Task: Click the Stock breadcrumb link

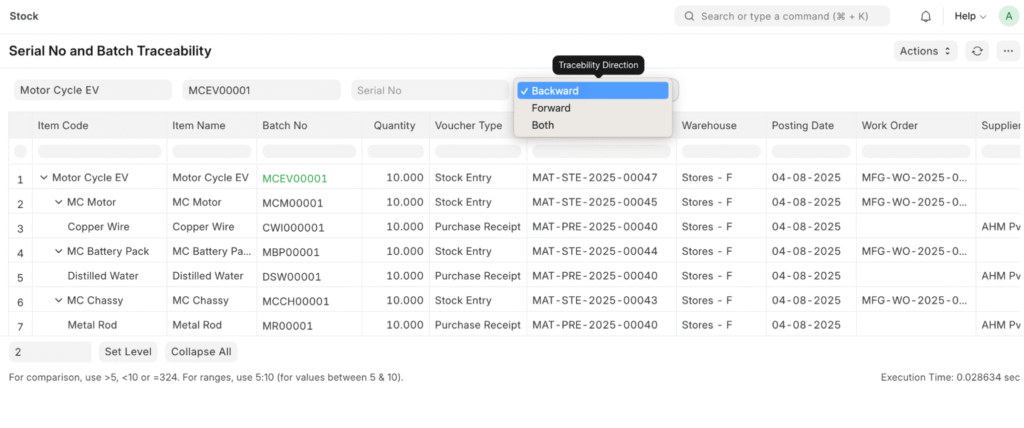Action: coord(24,16)
